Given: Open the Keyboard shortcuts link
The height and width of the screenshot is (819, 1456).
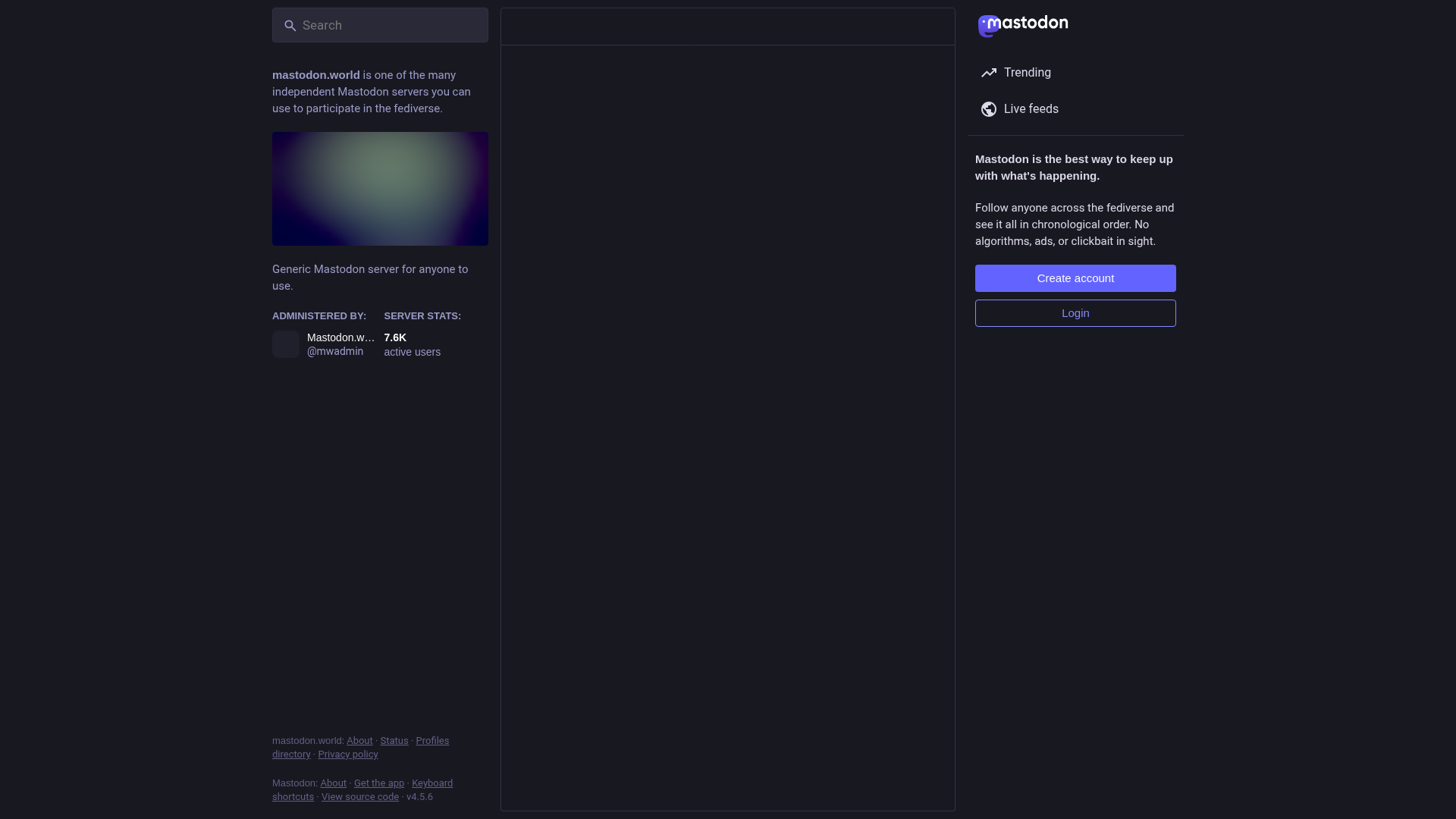Looking at the screenshot, I should pyautogui.click(x=431, y=783).
